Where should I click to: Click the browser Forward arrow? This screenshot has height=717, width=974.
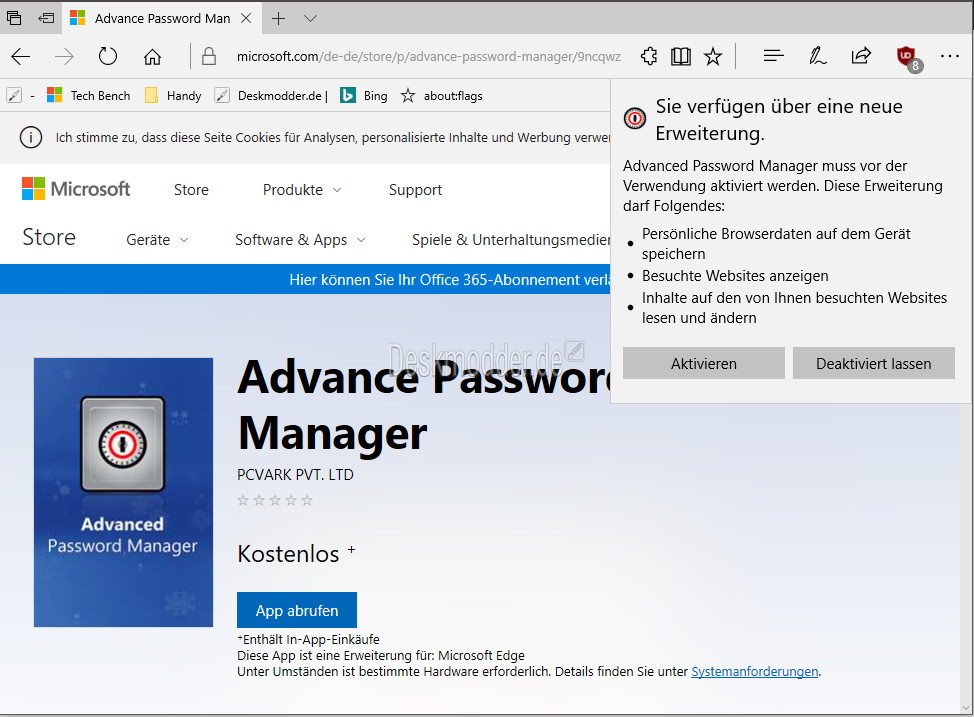pyautogui.click(x=64, y=57)
